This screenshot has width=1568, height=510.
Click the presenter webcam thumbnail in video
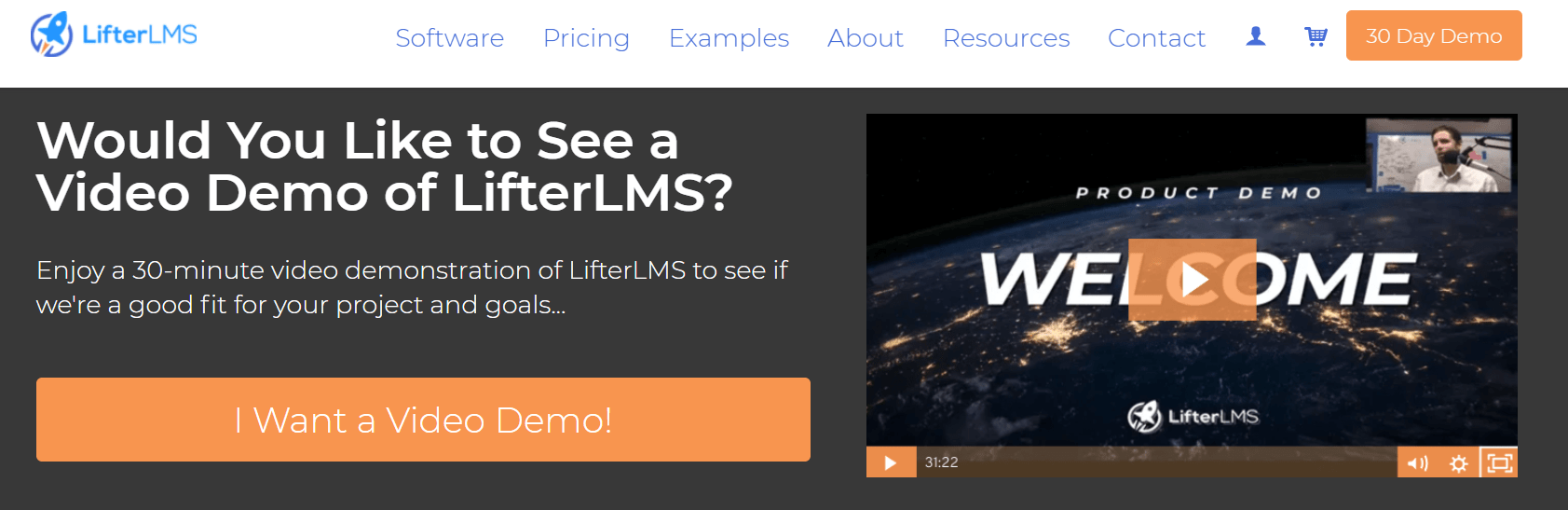(1438, 155)
